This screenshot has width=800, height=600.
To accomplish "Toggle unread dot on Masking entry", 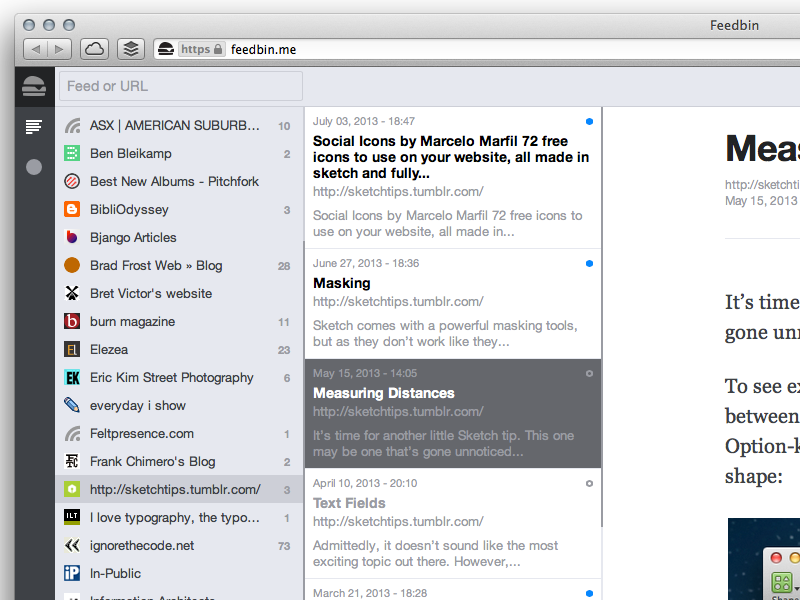I will pyautogui.click(x=589, y=263).
